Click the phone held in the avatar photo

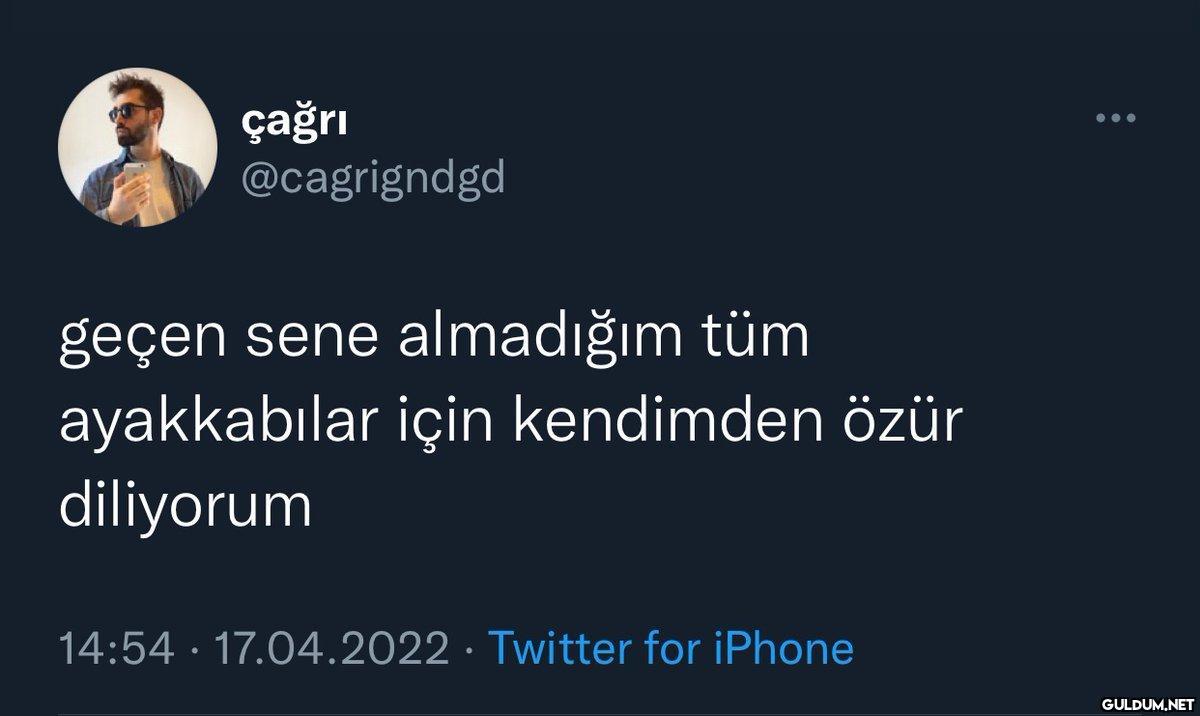pyautogui.click(x=134, y=176)
